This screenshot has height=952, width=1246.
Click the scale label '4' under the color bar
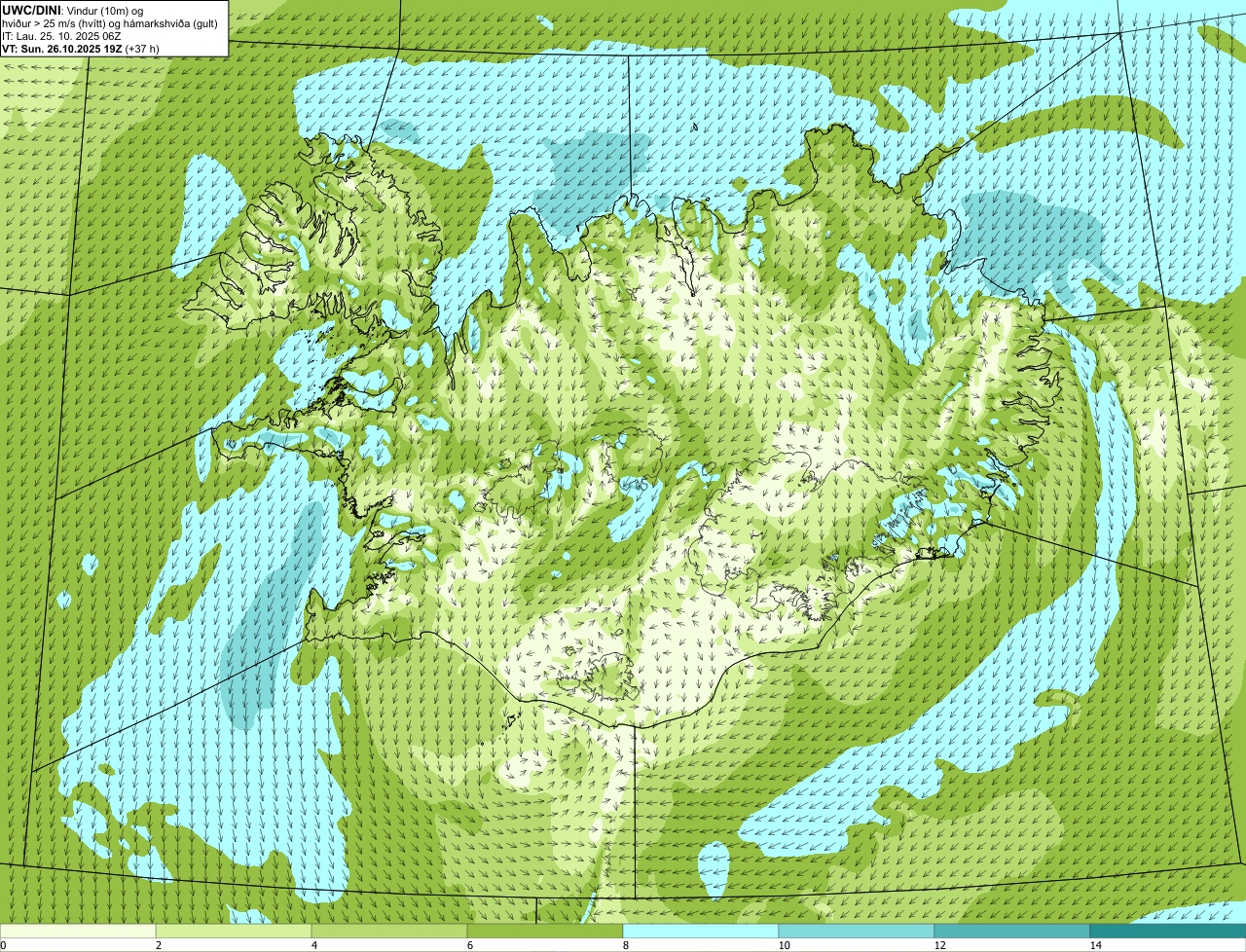[x=313, y=945]
